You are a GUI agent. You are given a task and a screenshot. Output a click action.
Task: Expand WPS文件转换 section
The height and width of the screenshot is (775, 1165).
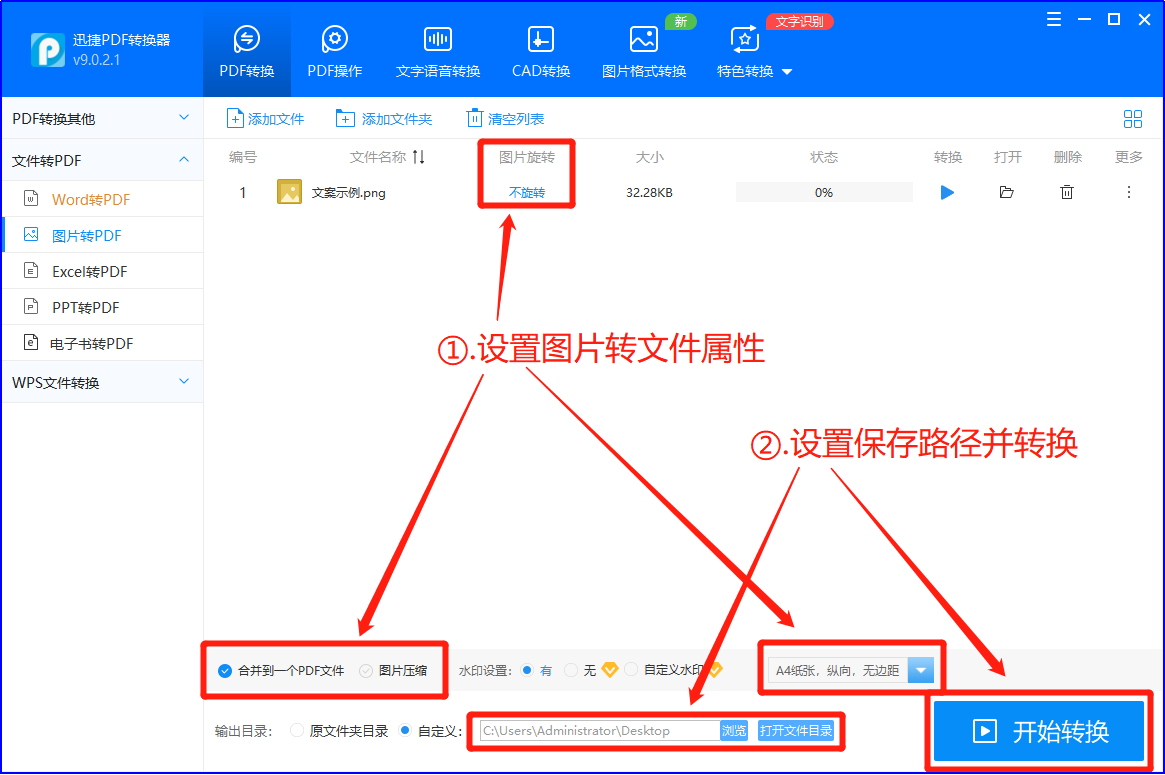point(103,382)
